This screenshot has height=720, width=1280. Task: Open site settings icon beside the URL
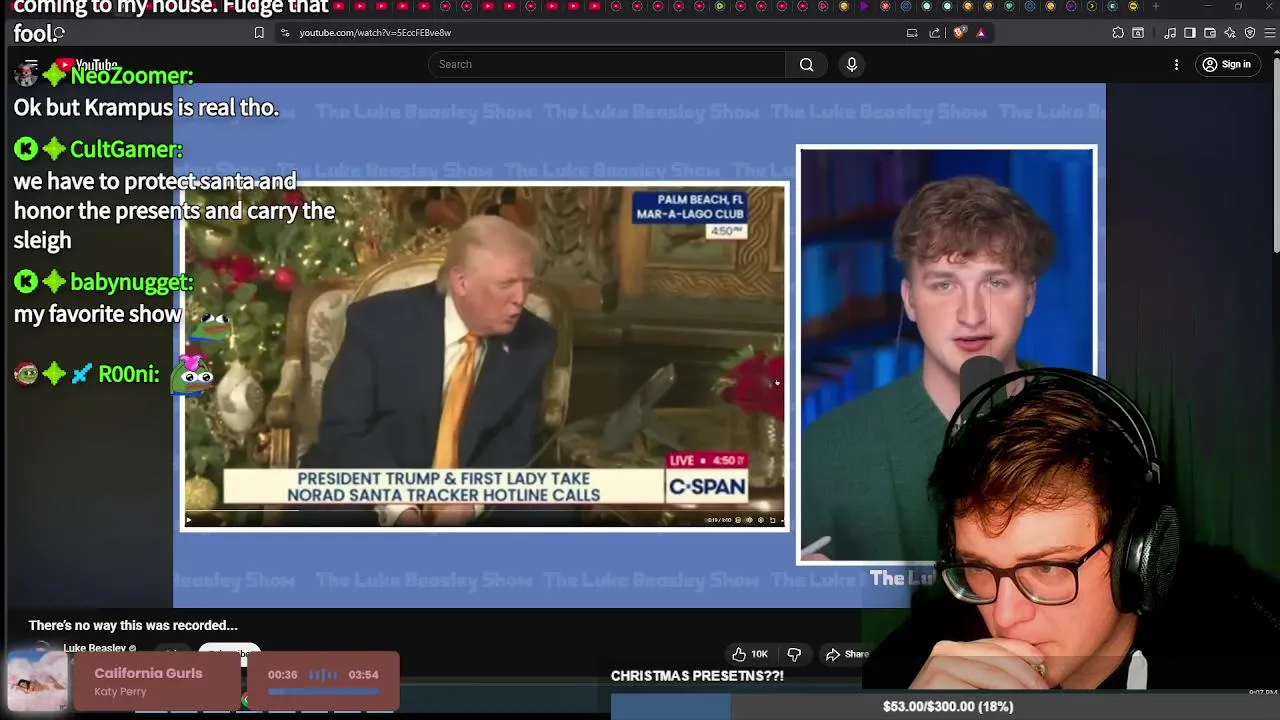pos(285,33)
